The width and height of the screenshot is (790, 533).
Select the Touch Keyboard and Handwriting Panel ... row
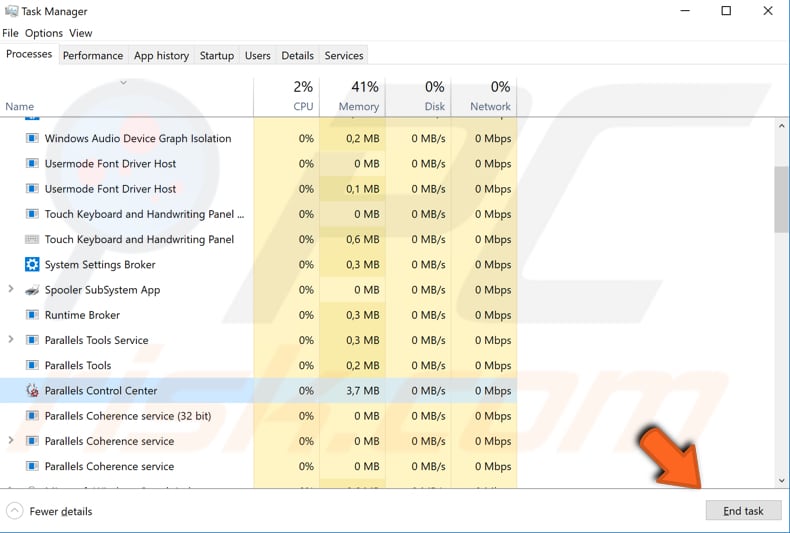click(x=258, y=214)
